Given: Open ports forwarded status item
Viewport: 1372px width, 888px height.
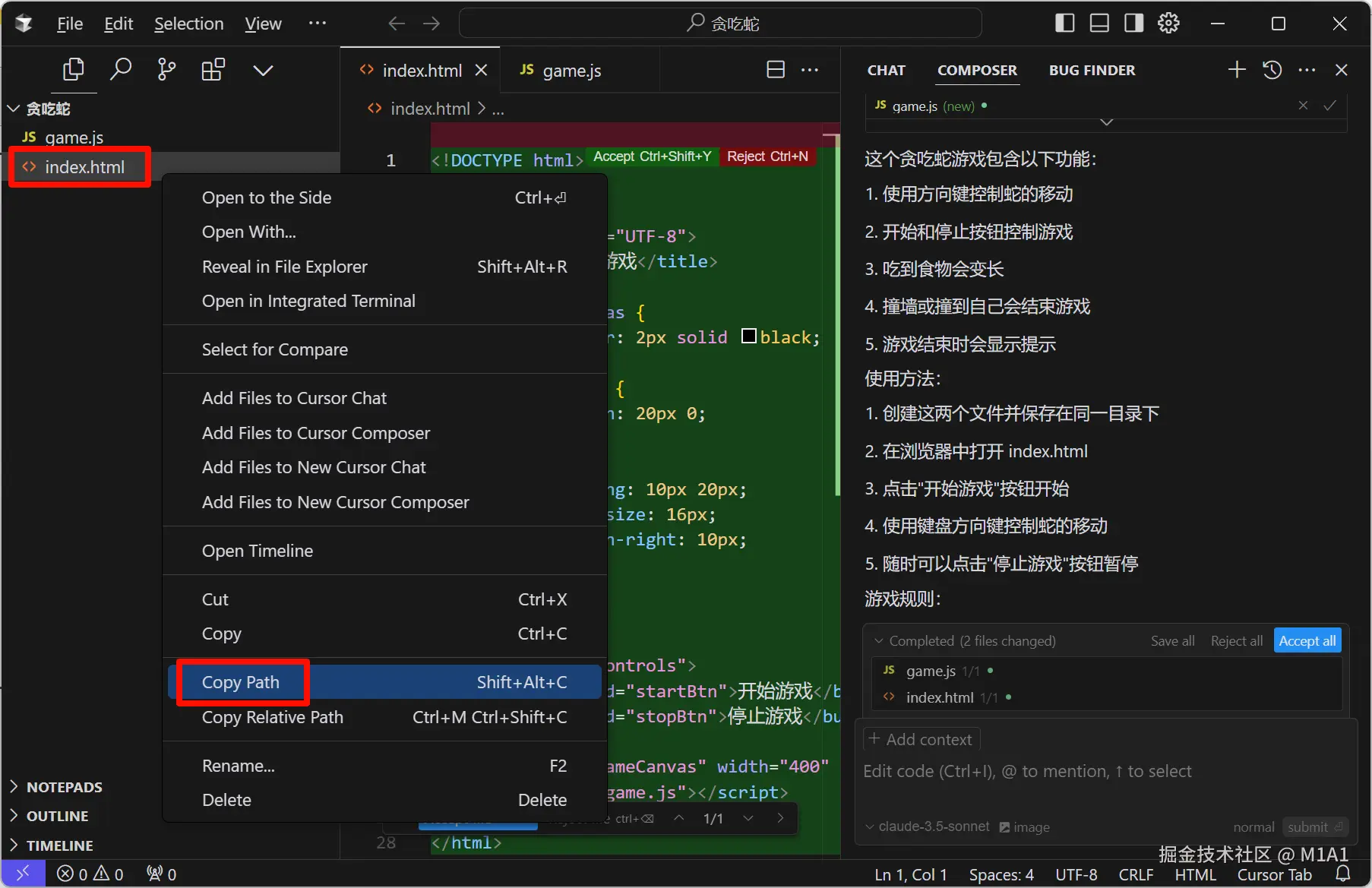Looking at the screenshot, I should click(161, 874).
